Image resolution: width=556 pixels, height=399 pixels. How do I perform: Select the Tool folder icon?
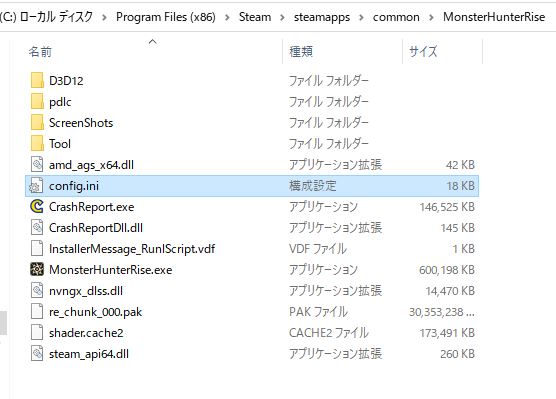point(37,144)
